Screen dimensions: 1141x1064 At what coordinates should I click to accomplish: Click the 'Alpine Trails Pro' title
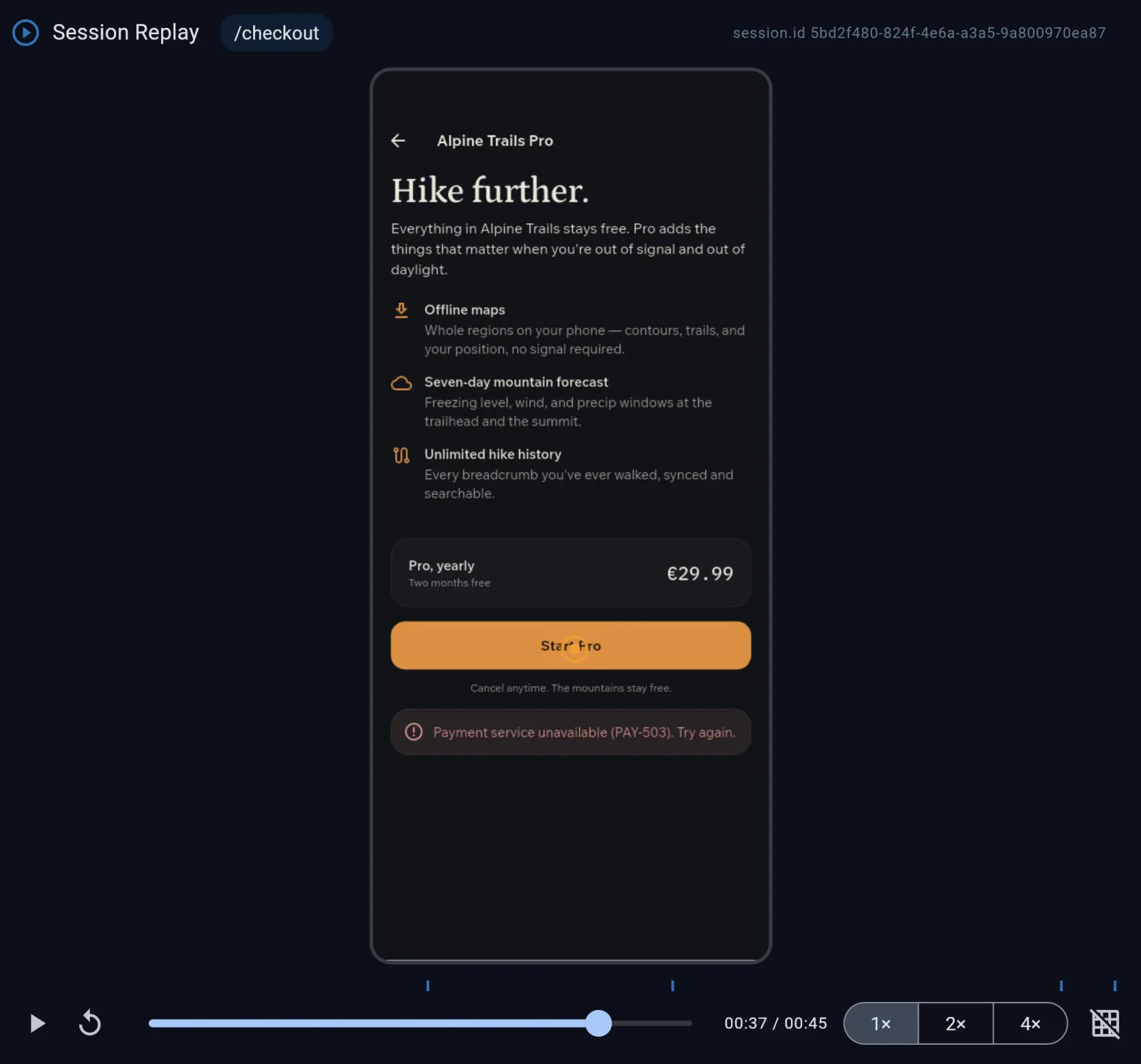click(x=495, y=140)
